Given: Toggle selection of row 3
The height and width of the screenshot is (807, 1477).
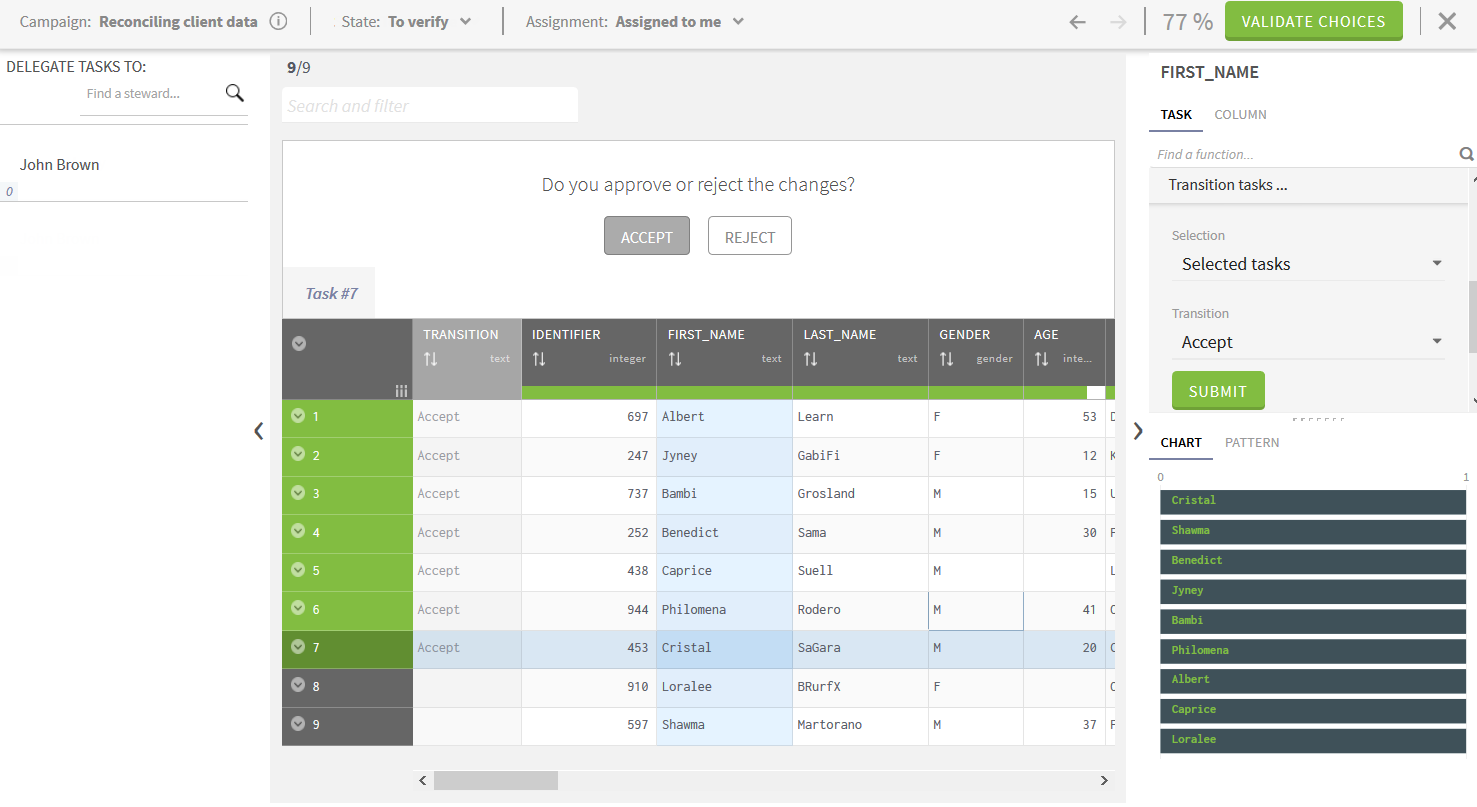Looking at the screenshot, I should pyautogui.click(x=298, y=493).
